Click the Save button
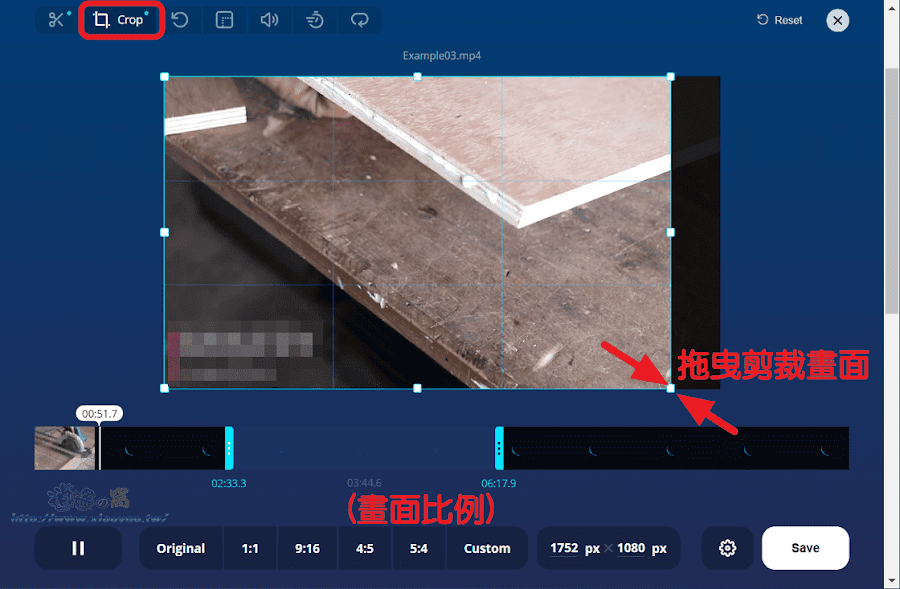Viewport: 900px width, 589px height. (x=805, y=548)
